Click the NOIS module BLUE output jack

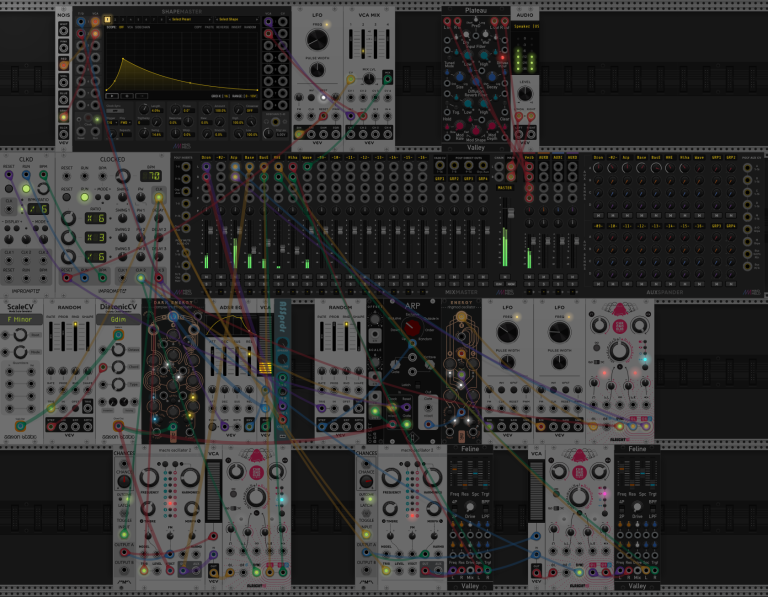[x=64, y=99]
